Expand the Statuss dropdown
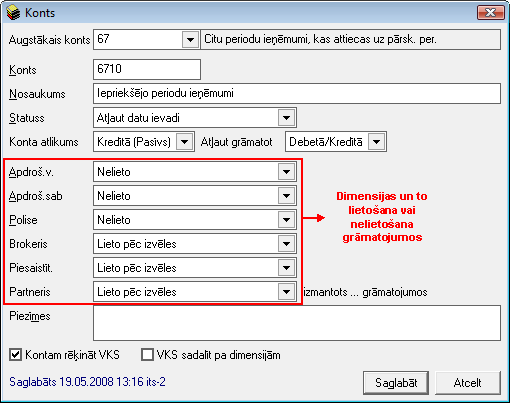This screenshot has width=510, height=403. [x=286, y=118]
